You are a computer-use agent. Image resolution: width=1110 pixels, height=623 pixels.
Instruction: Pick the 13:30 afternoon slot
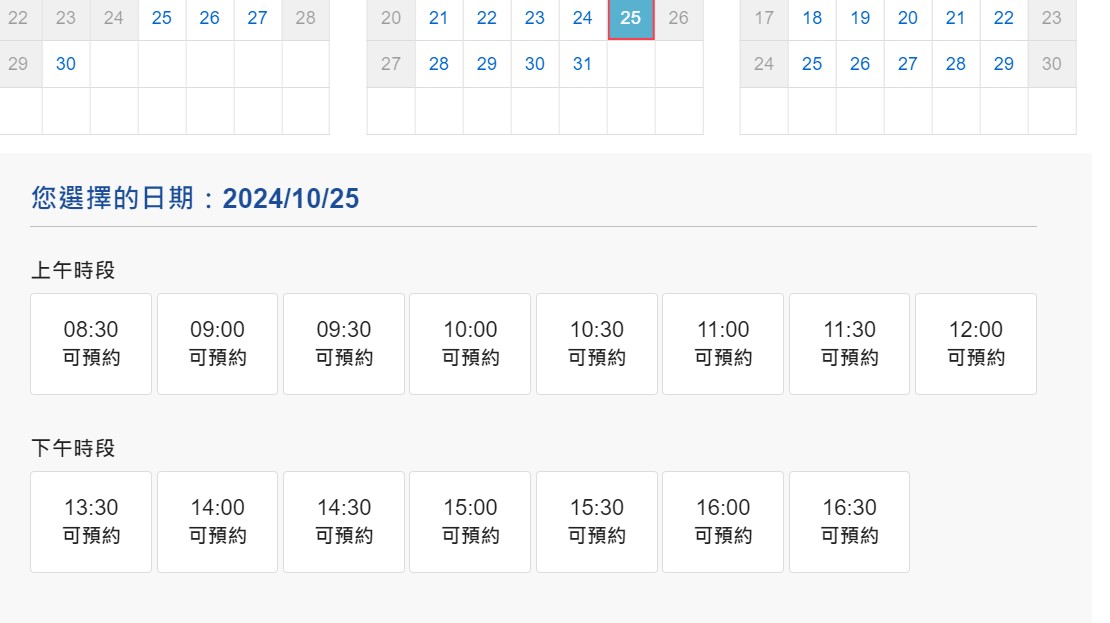[x=91, y=521]
